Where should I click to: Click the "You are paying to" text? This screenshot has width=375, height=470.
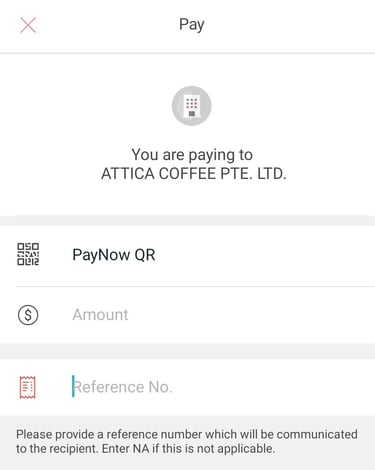pos(192,155)
